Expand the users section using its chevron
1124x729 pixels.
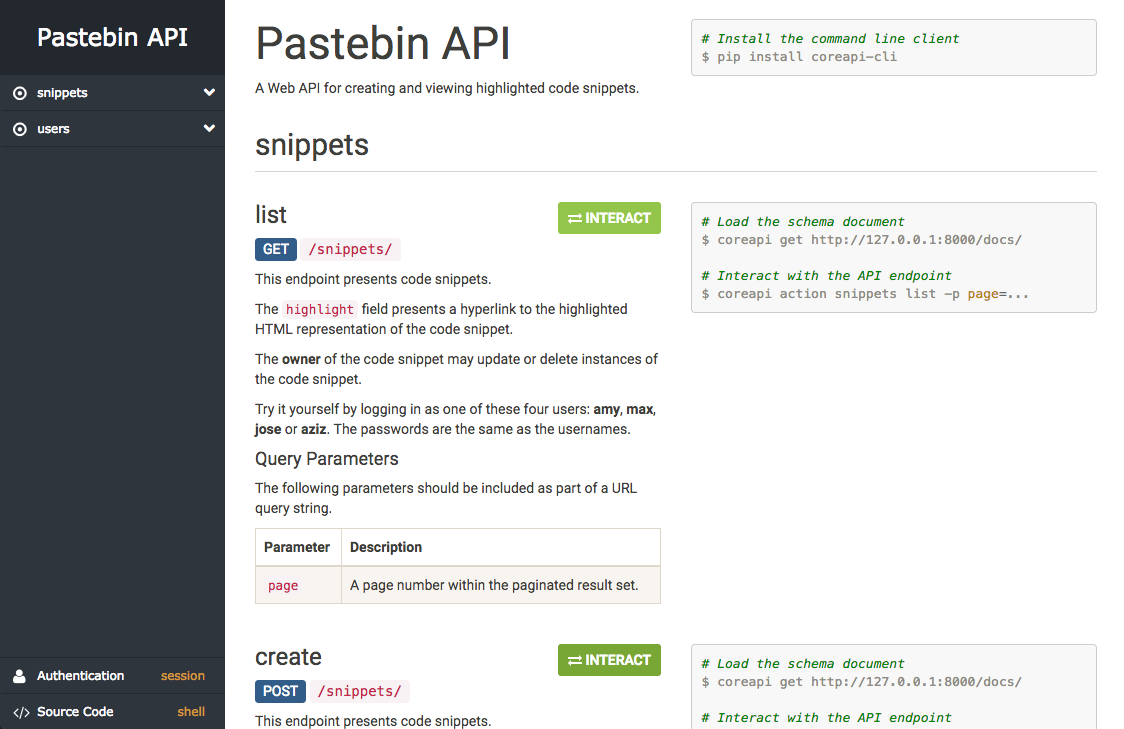pyautogui.click(x=209, y=128)
